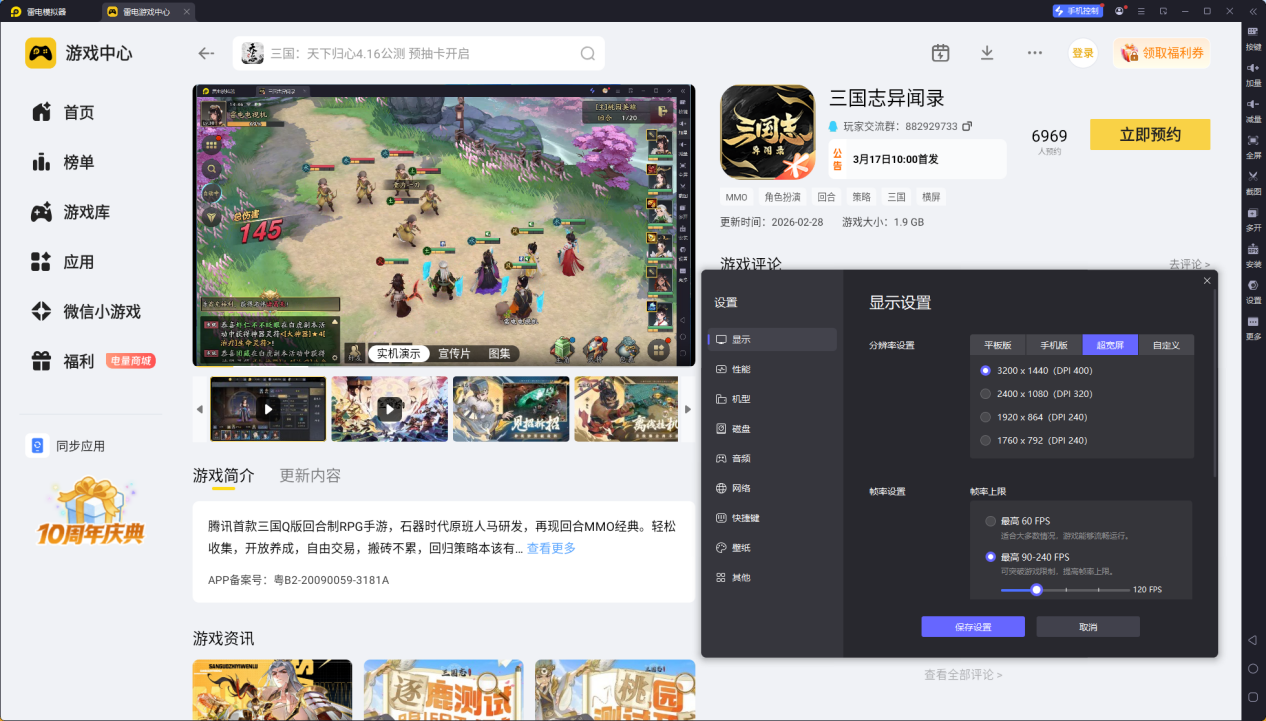The width and height of the screenshot is (1266, 721).
Task: Open the downloads arrow icon in top bar
Action: (x=987, y=53)
